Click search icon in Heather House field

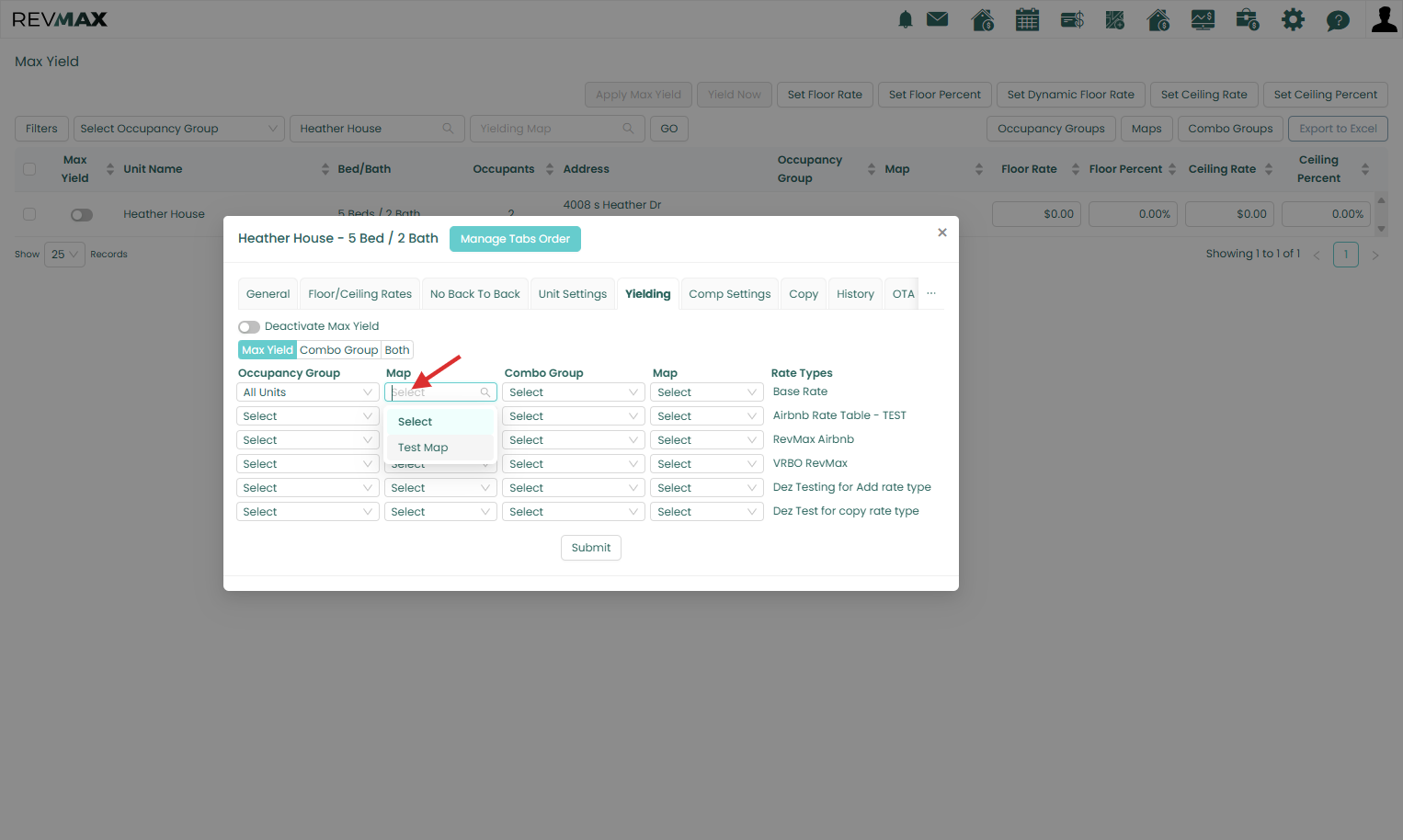click(448, 129)
